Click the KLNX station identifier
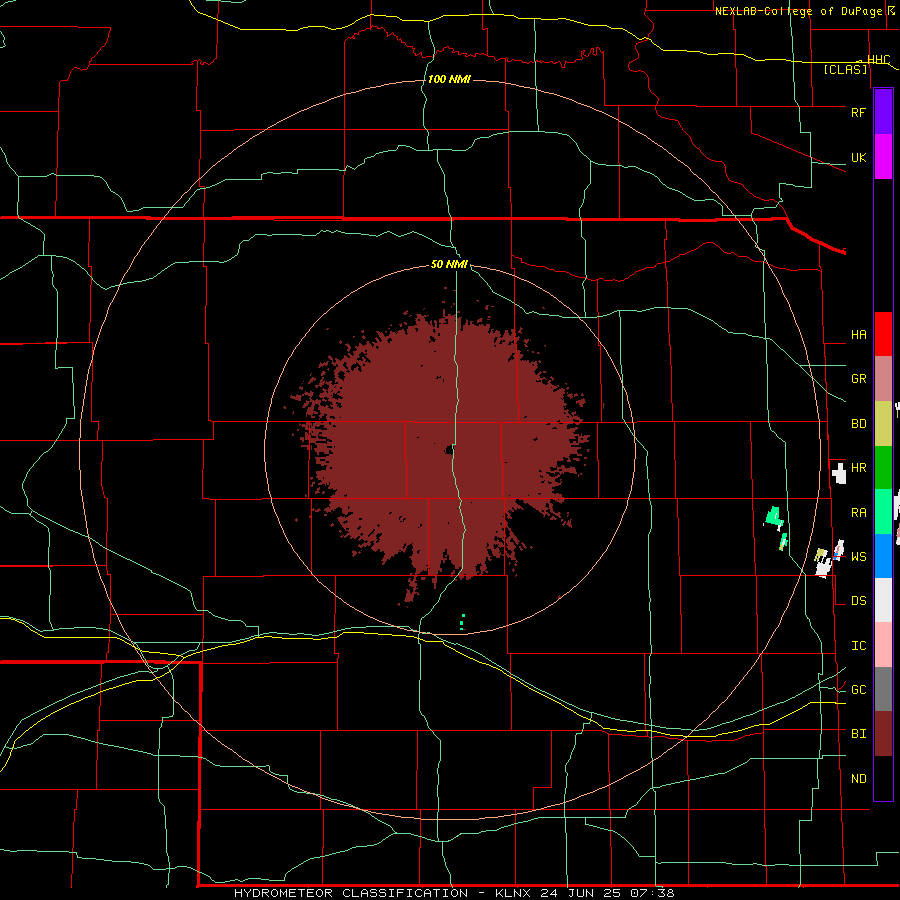Viewport: 900px width, 900px height. [513, 893]
